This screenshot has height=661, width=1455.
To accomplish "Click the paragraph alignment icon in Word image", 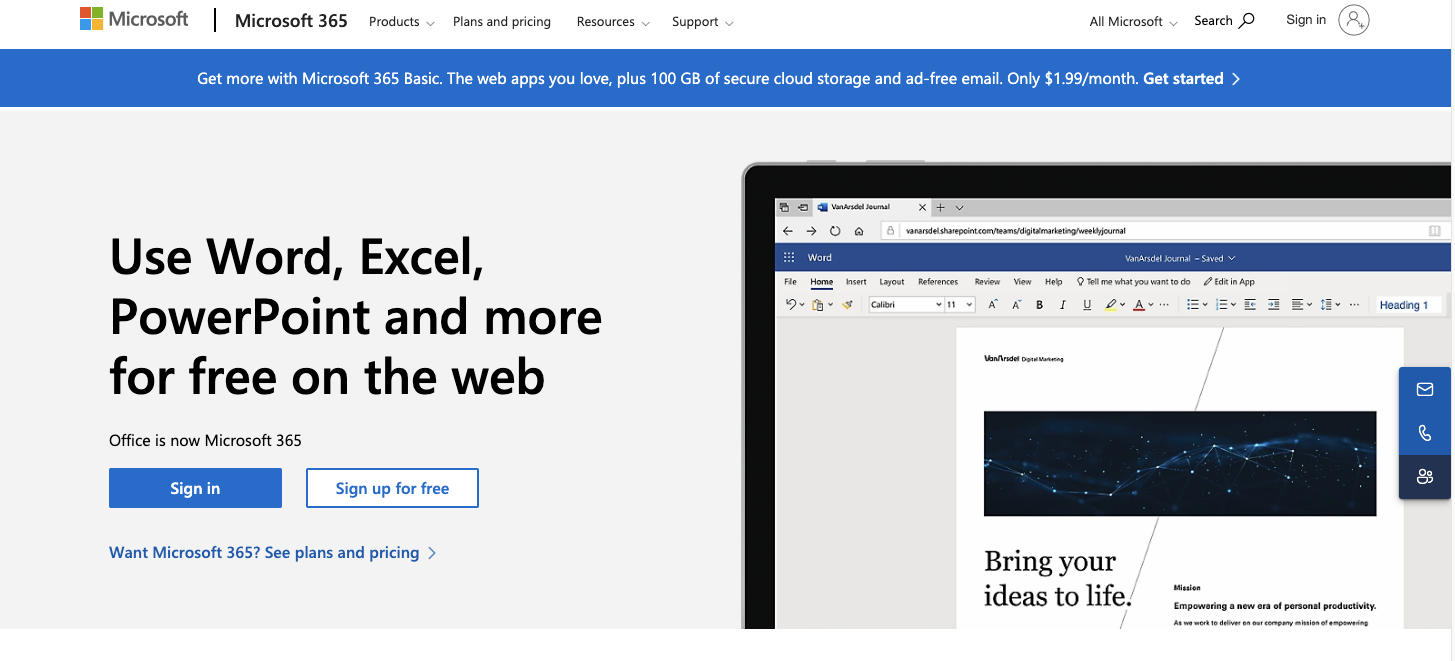I will click(x=1297, y=305).
